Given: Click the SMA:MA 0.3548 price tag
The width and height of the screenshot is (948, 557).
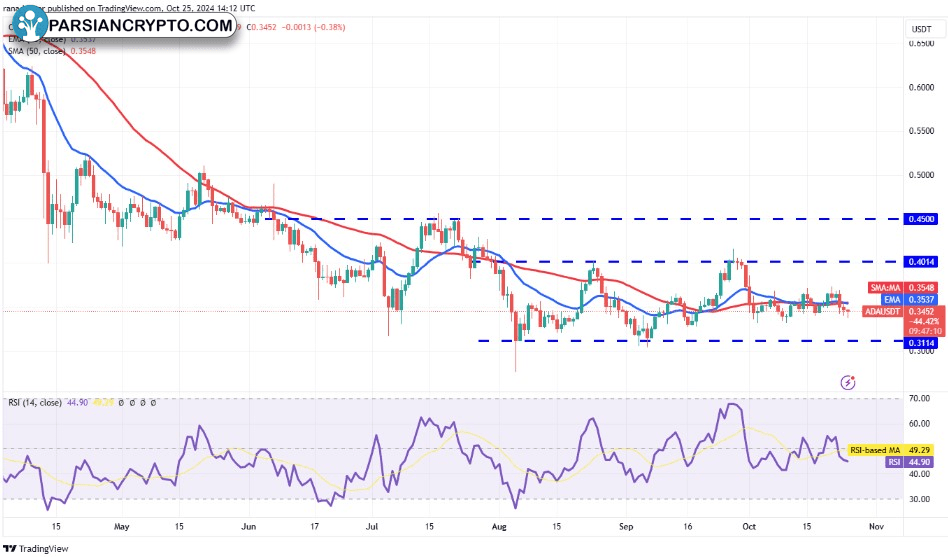Looking at the screenshot, I should 903,288.
